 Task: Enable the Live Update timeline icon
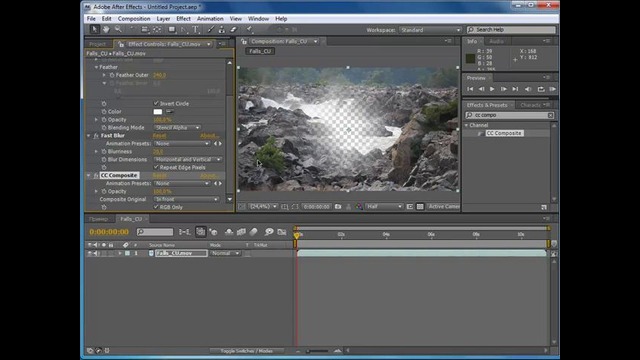pyautogui.click(x=200, y=232)
